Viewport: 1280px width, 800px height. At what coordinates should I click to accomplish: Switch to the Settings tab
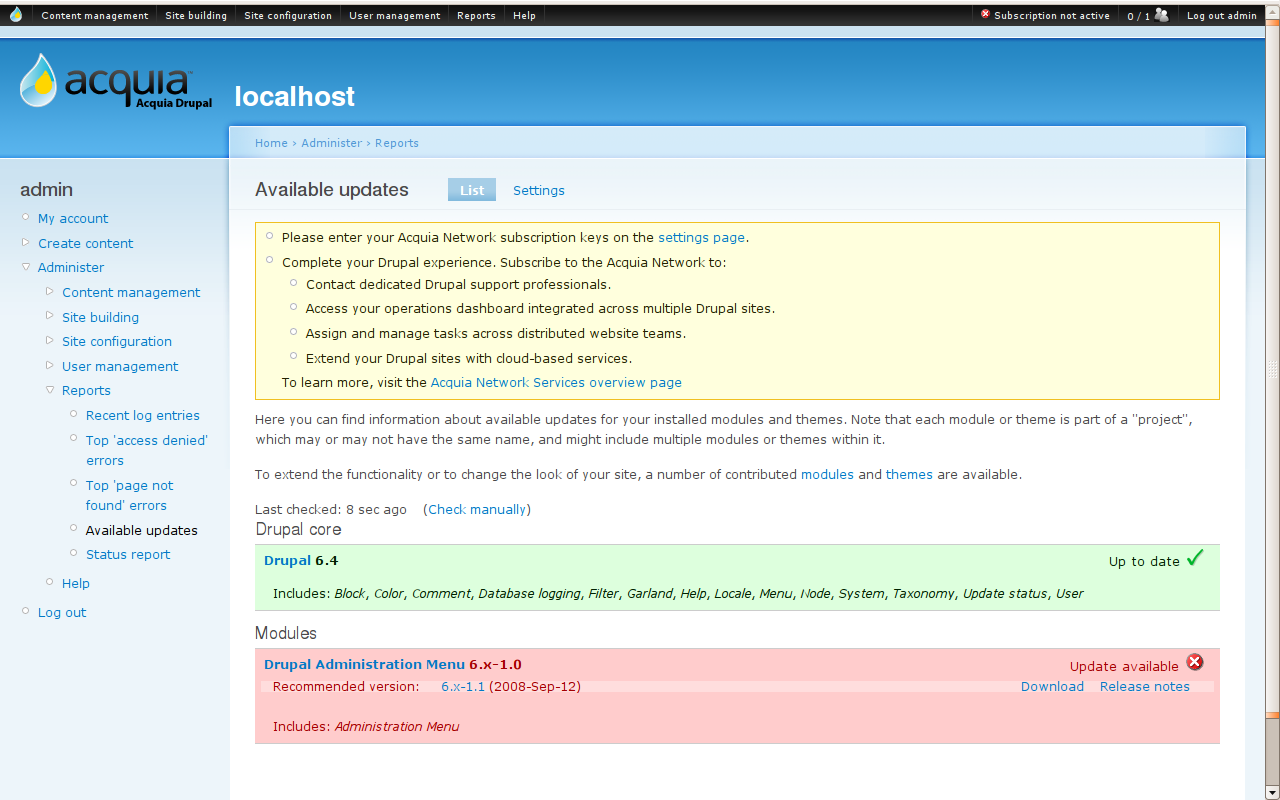pyautogui.click(x=538, y=190)
